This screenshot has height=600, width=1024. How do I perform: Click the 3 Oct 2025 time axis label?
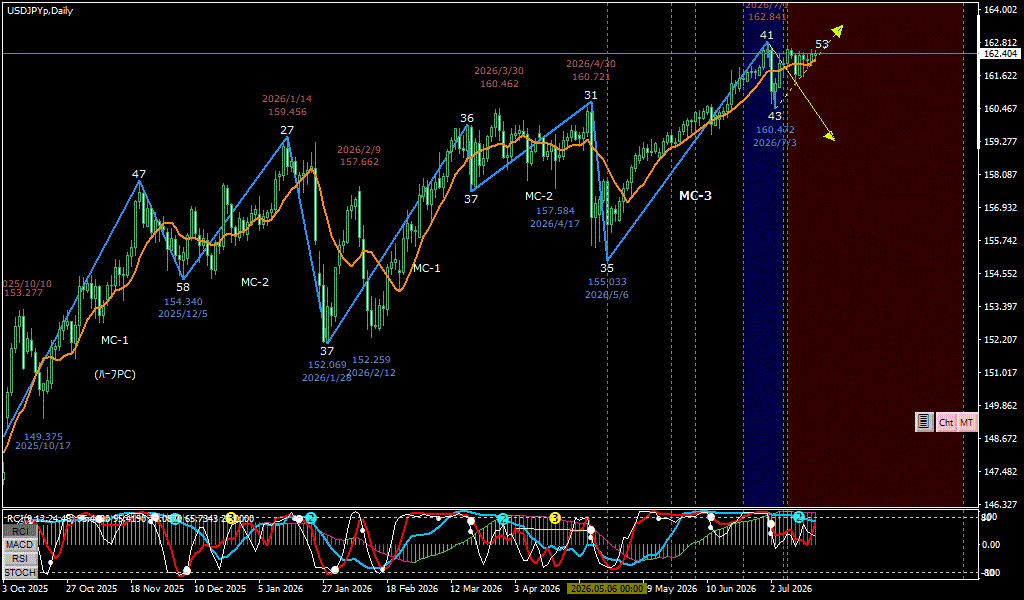pyautogui.click(x=24, y=588)
